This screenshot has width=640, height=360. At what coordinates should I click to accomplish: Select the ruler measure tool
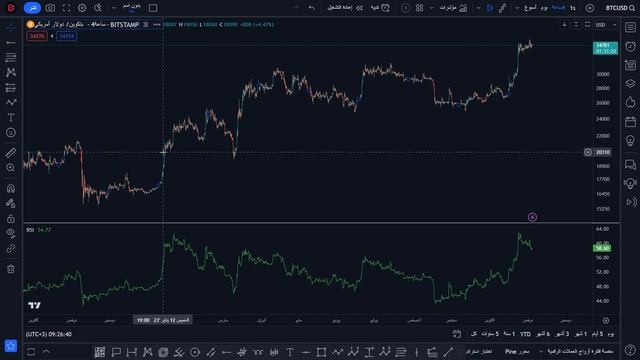point(11,153)
